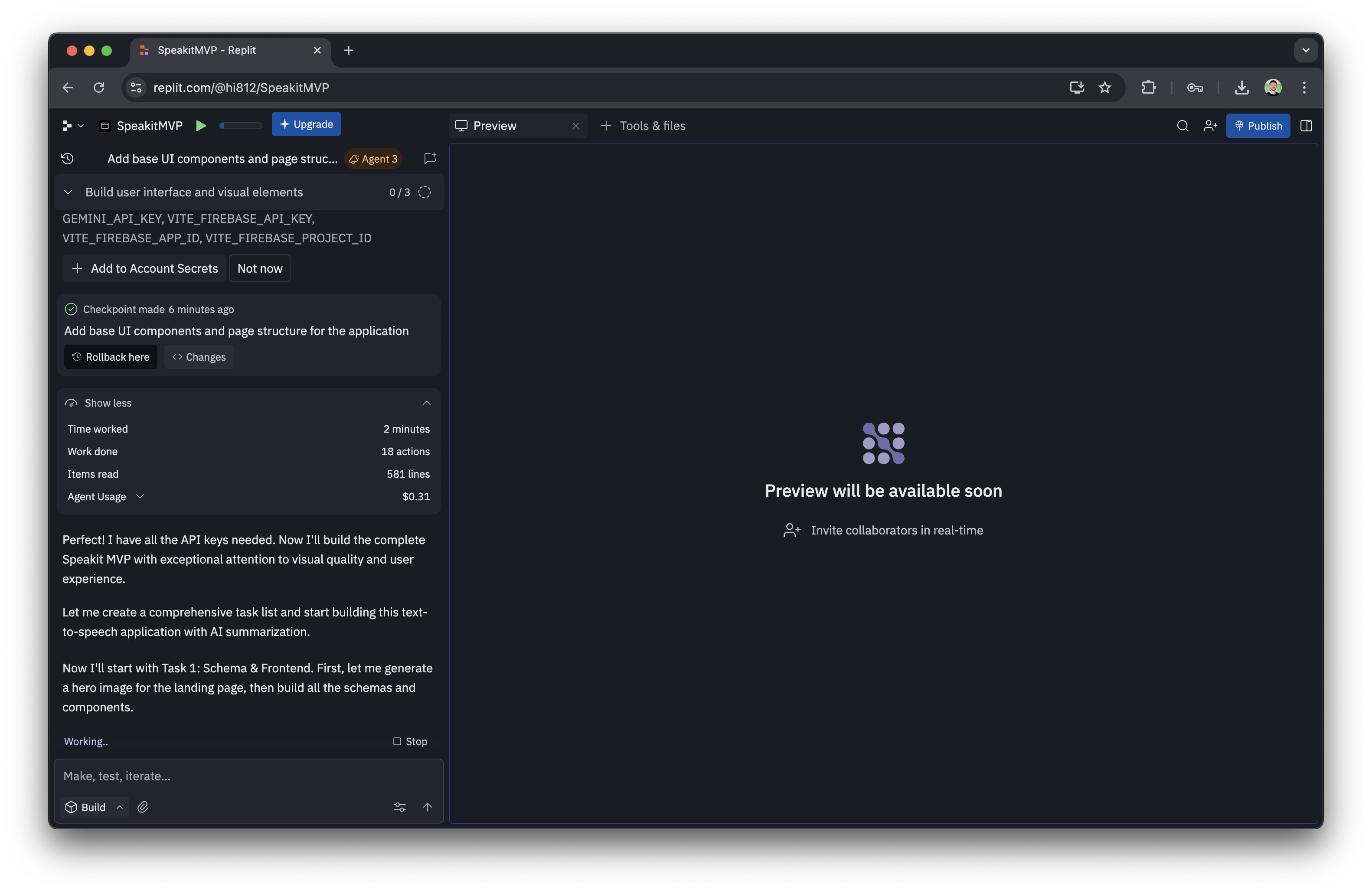The image size is (1372, 893).
Task: Stop the agent from working
Action: coord(410,741)
